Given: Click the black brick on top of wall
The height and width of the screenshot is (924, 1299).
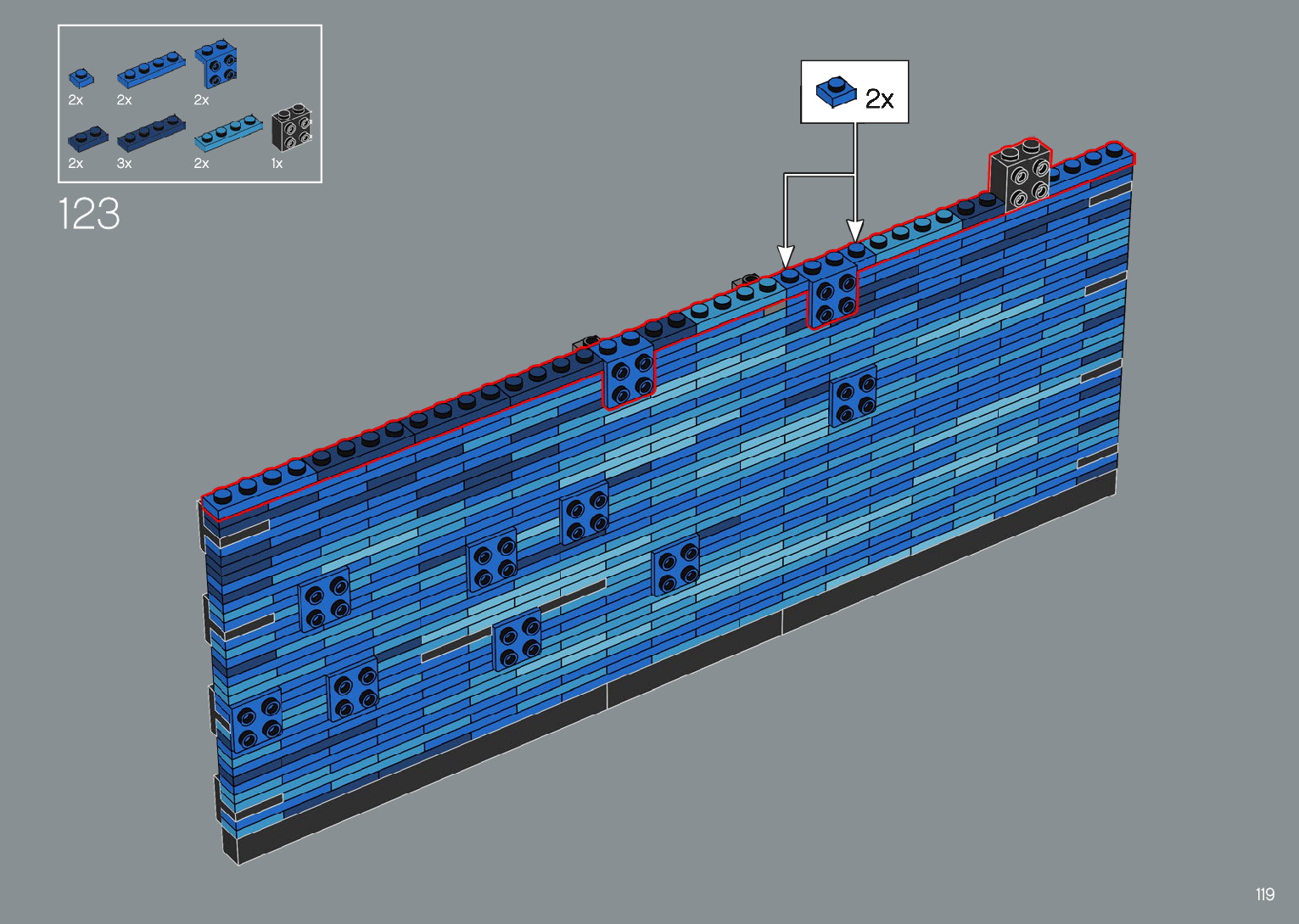Looking at the screenshot, I should 1022,176.
